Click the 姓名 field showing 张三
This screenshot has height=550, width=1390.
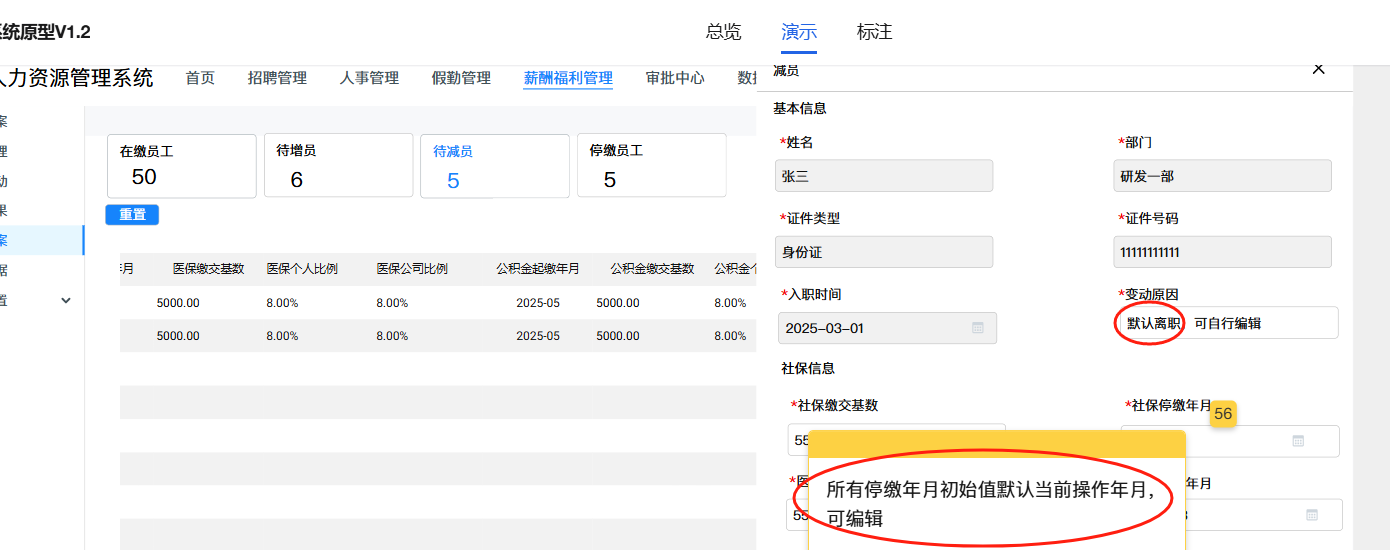pos(884,176)
